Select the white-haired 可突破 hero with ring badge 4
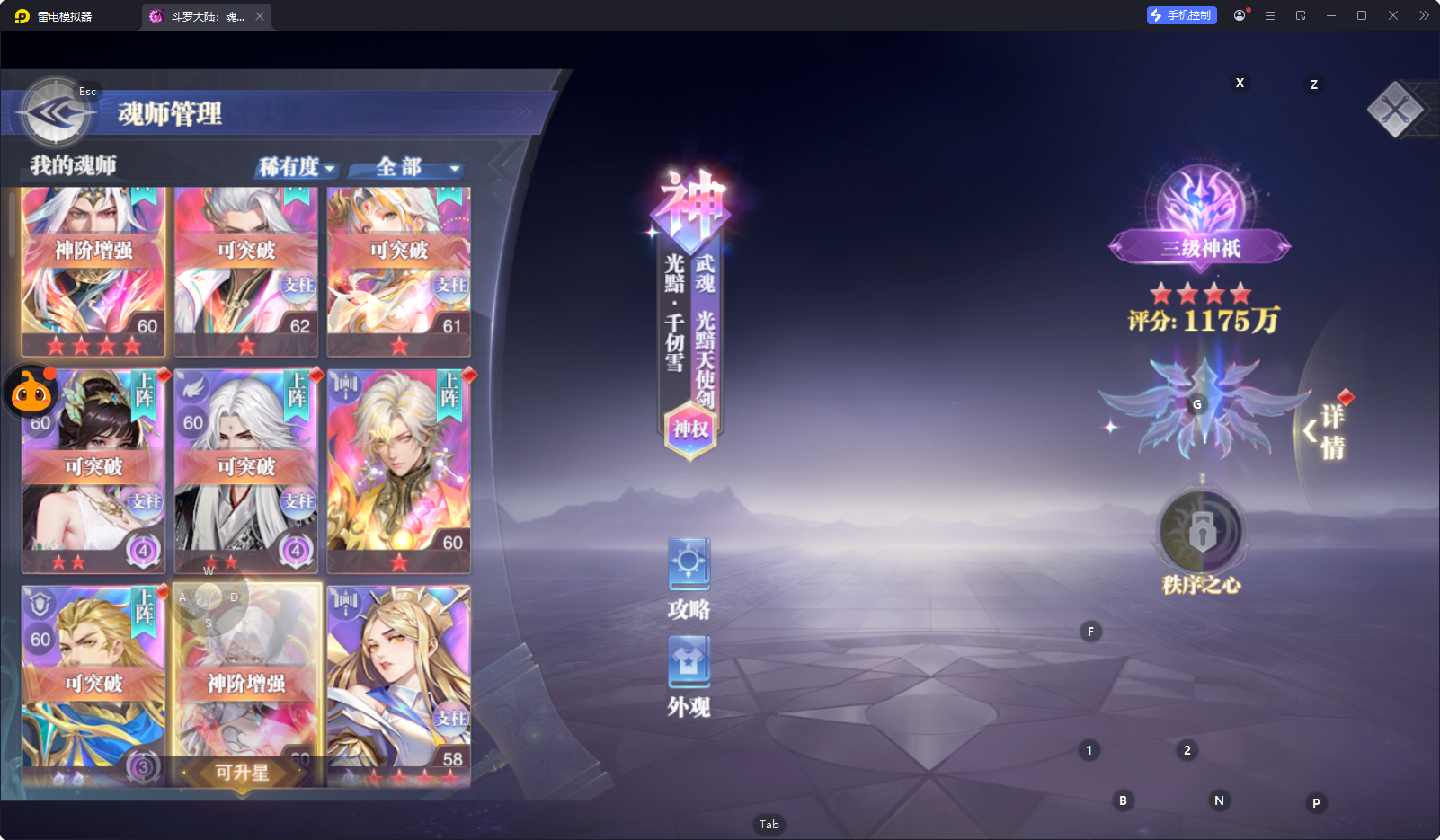 246,471
